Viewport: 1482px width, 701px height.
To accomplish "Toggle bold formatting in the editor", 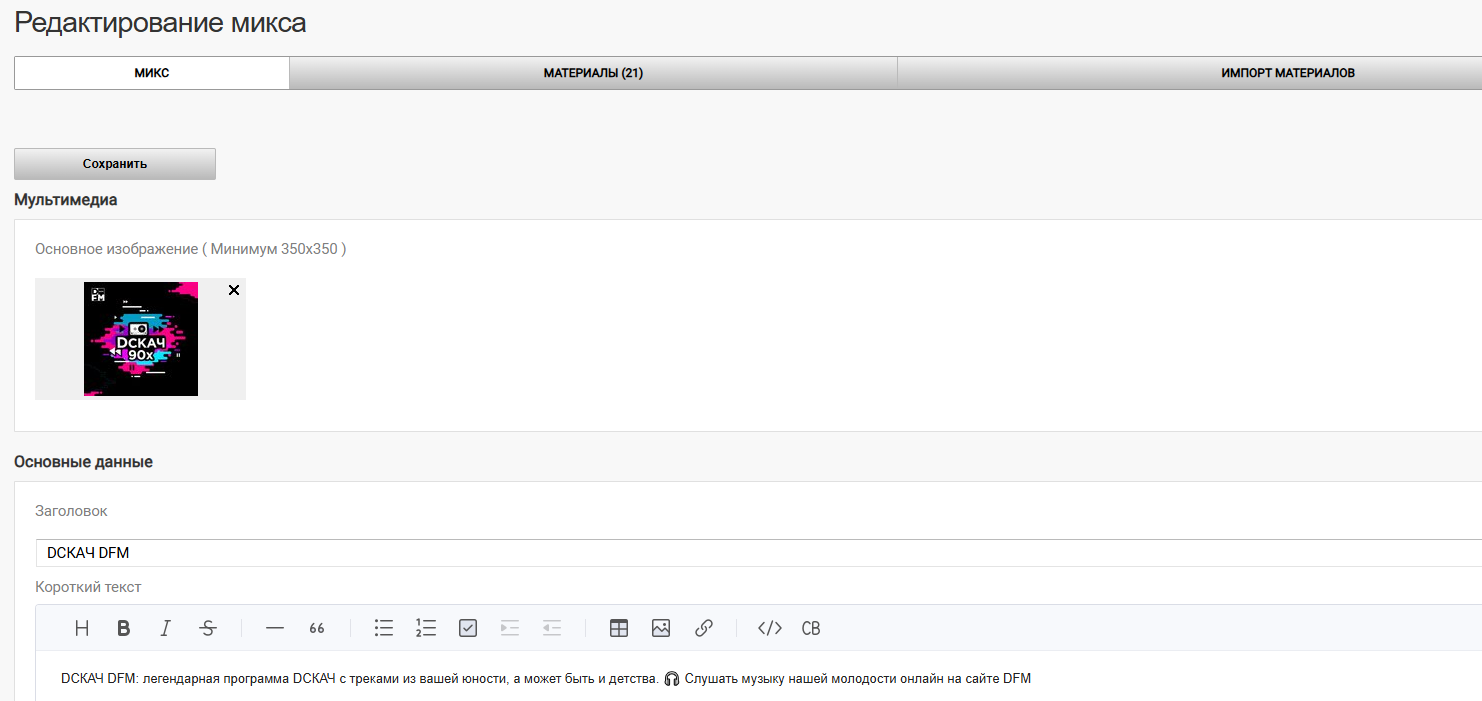I will 124,628.
